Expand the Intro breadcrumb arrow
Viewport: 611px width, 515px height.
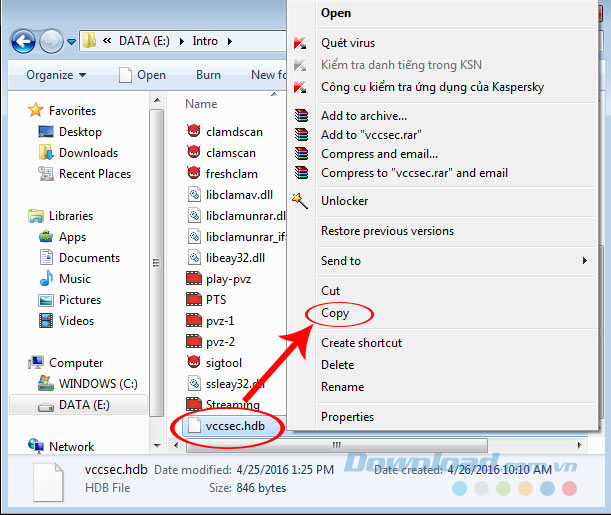[230, 41]
